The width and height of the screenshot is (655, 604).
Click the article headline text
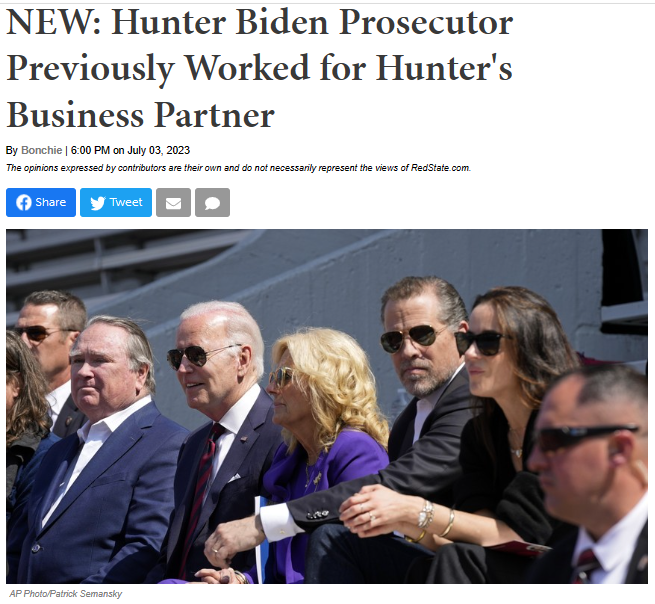pos(259,68)
